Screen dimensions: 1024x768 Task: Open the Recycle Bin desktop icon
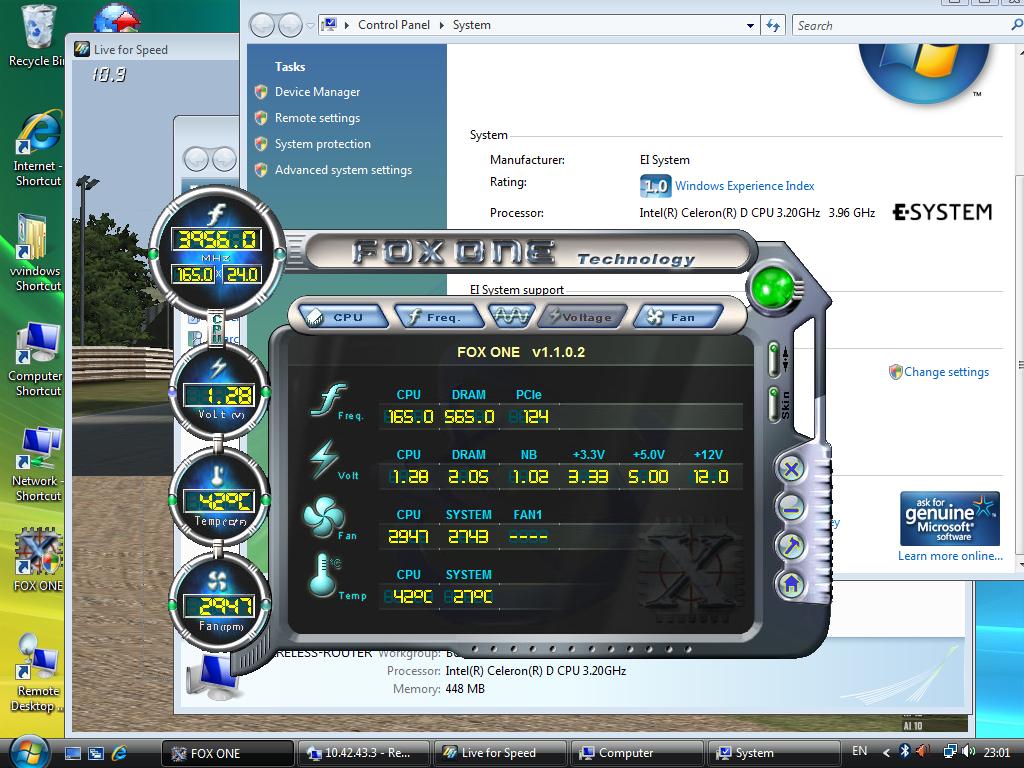(x=37, y=37)
